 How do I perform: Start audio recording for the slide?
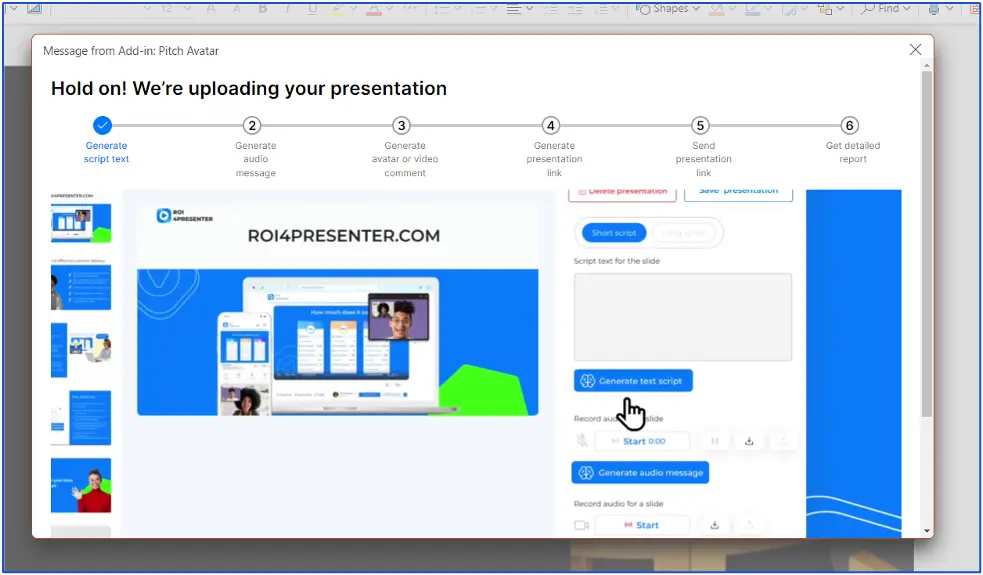tap(643, 441)
